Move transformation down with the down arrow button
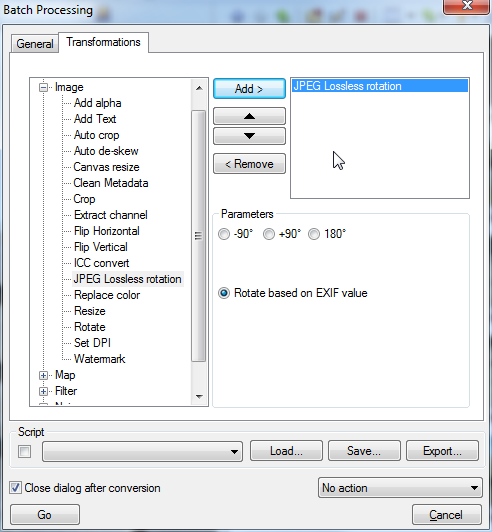Image resolution: width=492 pixels, height=532 pixels. coord(249,136)
